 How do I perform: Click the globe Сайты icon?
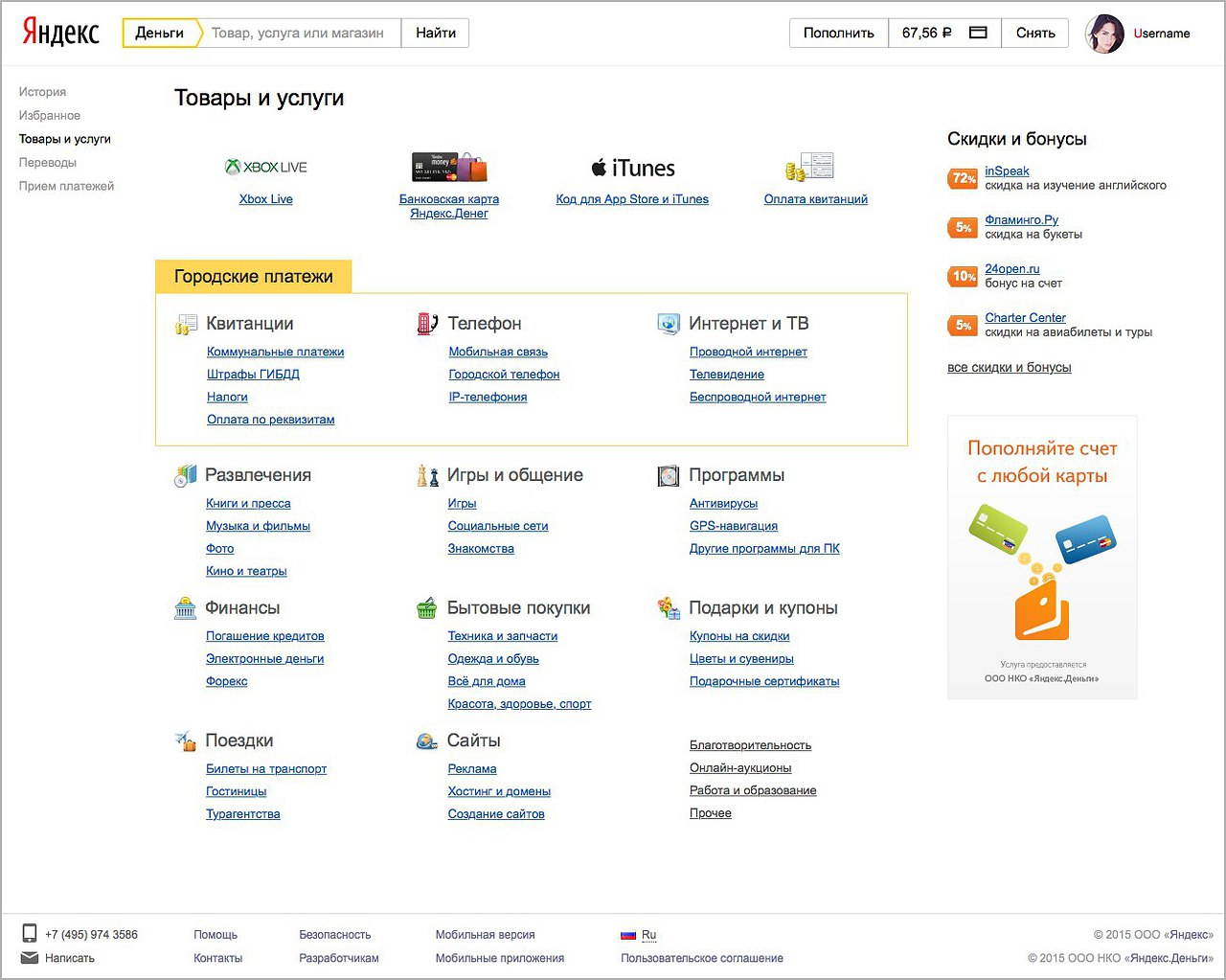pos(427,741)
